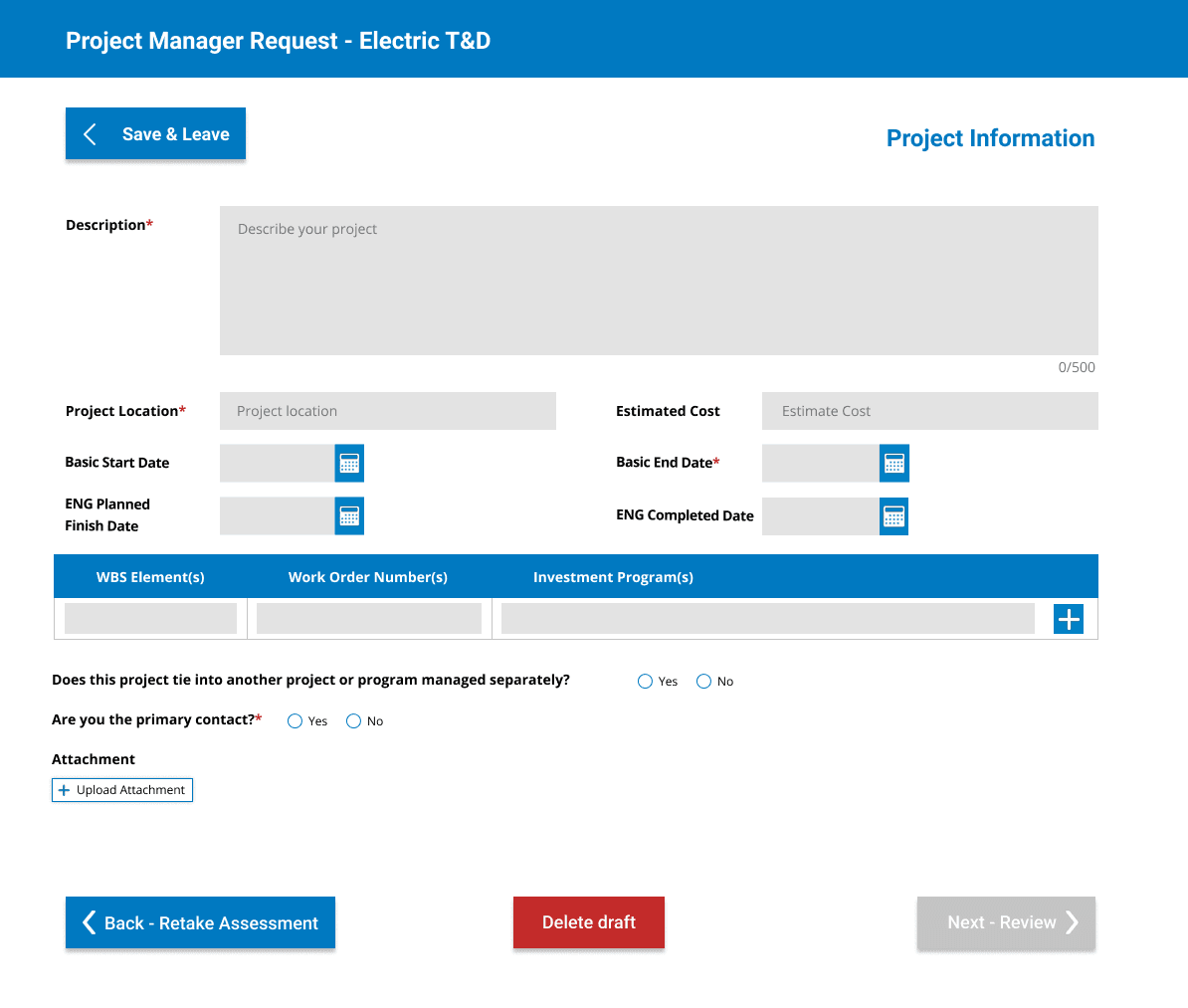Open calendar for ENG Planned Finish Date
The image size is (1188, 1008).
[x=349, y=516]
